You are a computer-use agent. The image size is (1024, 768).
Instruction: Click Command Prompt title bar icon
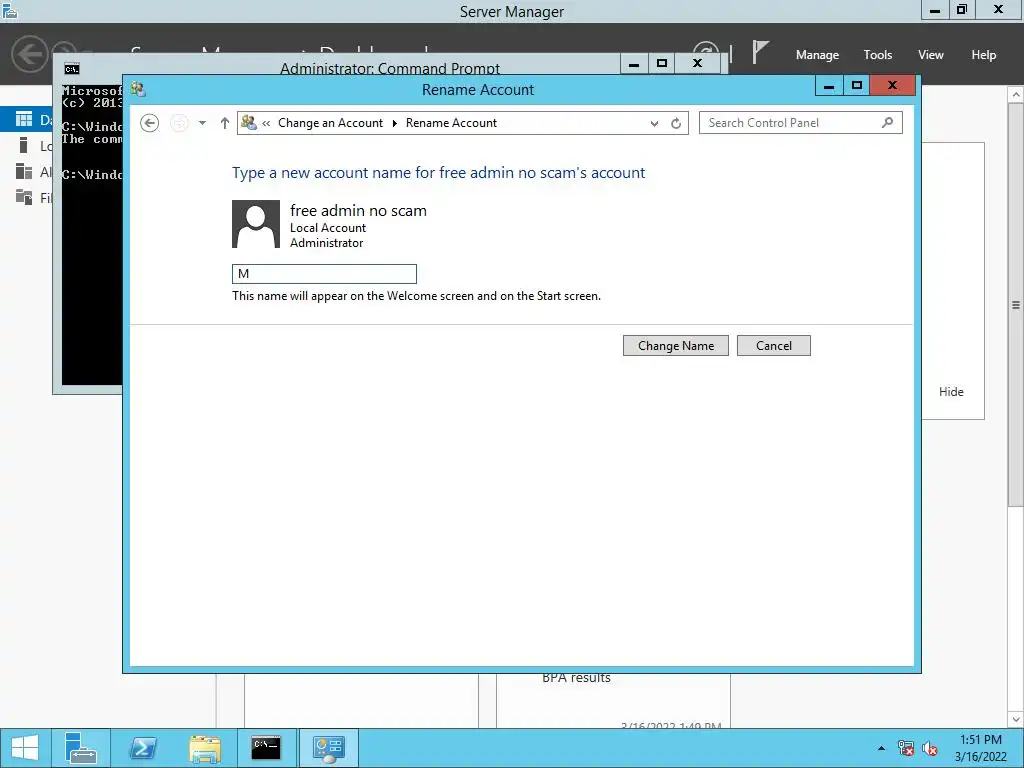tap(72, 69)
